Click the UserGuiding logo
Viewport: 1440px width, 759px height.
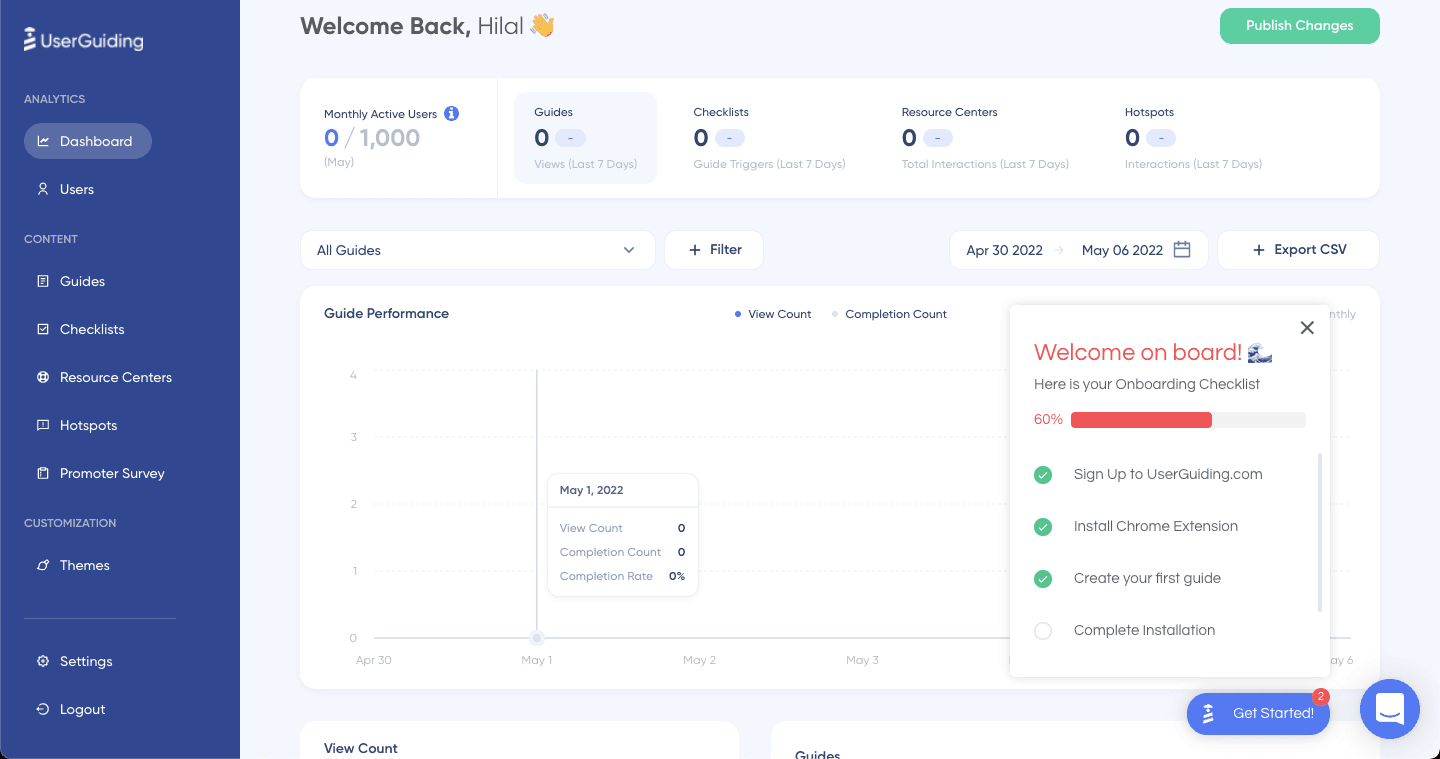(x=84, y=40)
